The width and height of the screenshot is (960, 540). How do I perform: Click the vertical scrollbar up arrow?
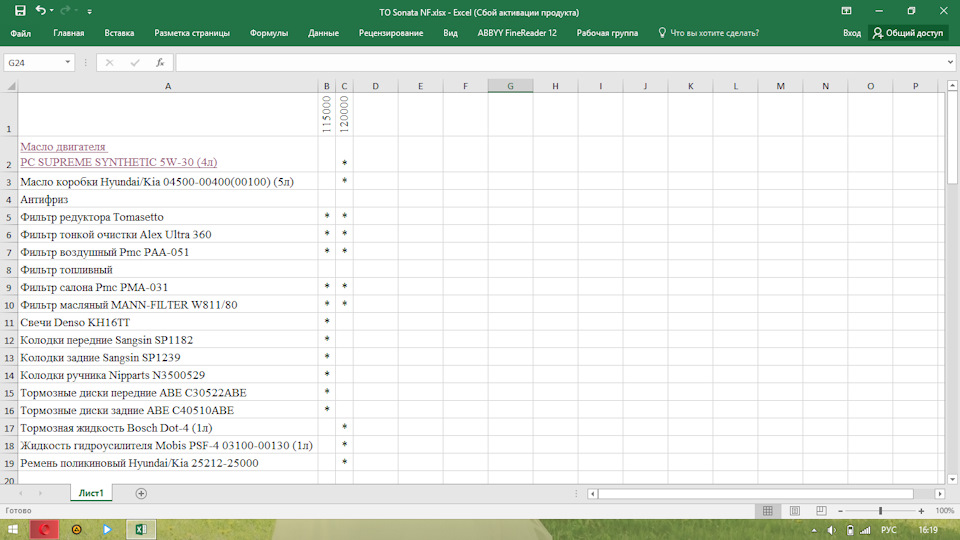point(952,86)
